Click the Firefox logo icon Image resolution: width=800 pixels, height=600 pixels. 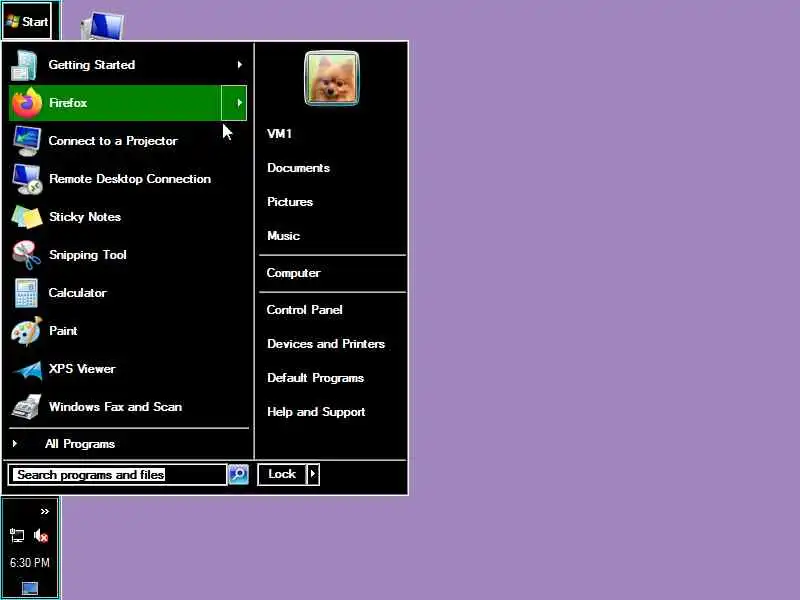[27, 103]
